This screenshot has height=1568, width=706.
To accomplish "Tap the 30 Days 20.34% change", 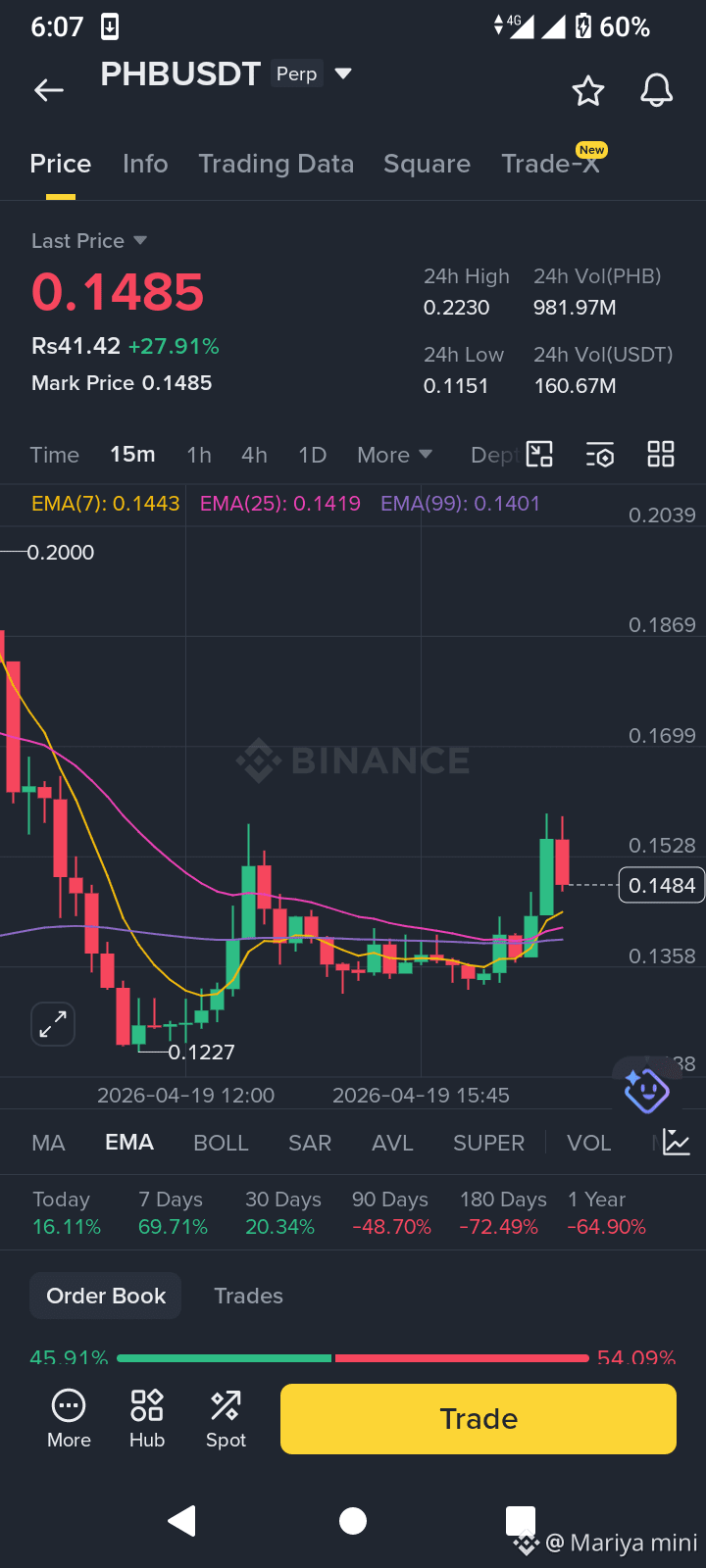I will point(283,1213).
